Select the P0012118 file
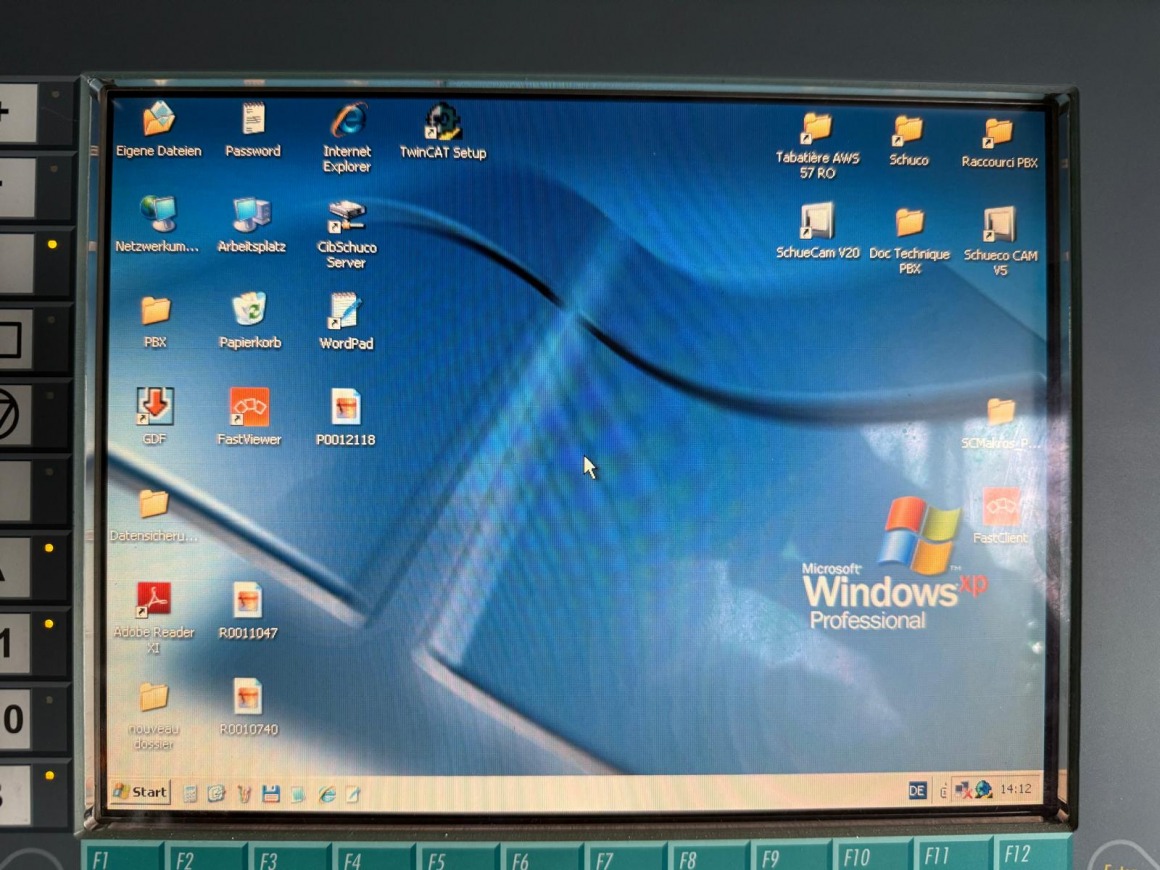1160x870 pixels. [345, 407]
